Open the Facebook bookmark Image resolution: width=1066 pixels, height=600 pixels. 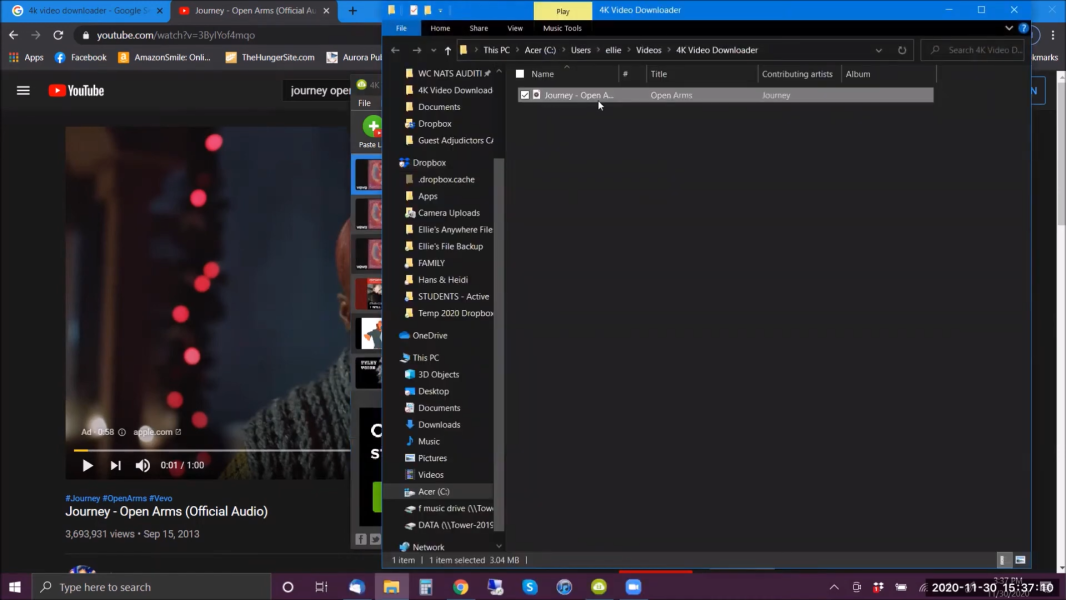coord(80,57)
